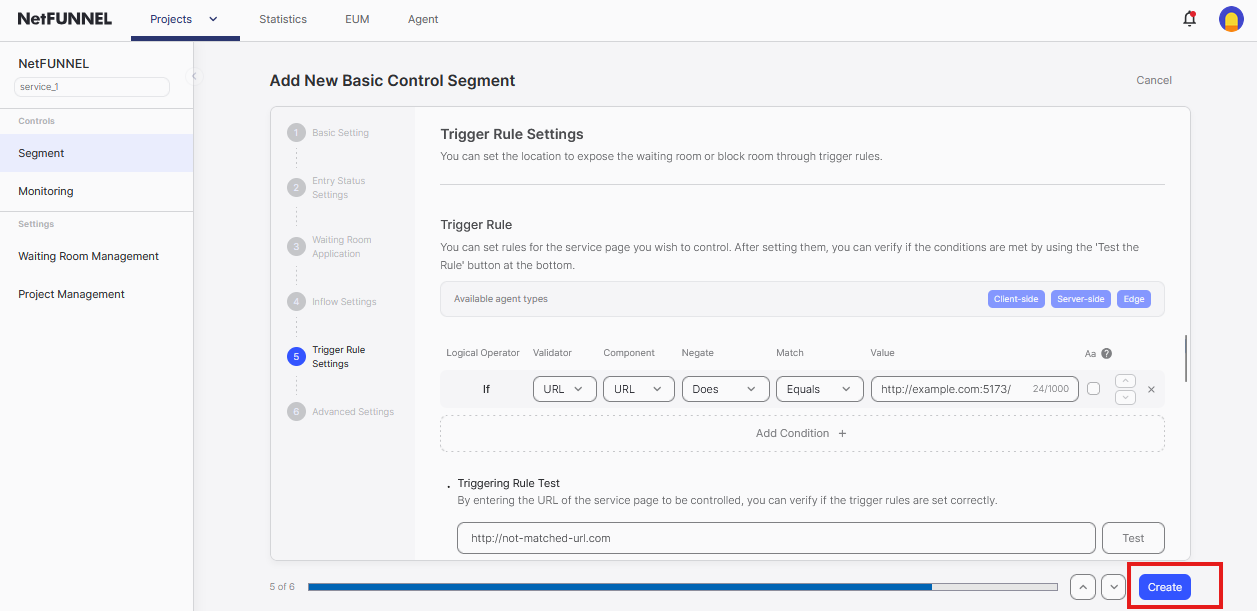Move the condition down with the down arrow
Viewport: 1257px width, 611px height.
tap(1124, 397)
